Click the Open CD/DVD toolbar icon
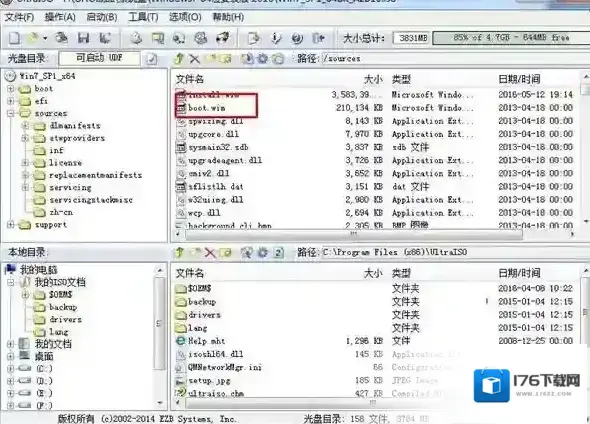This screenshot has height=424, width=590. tap(61, 38)
